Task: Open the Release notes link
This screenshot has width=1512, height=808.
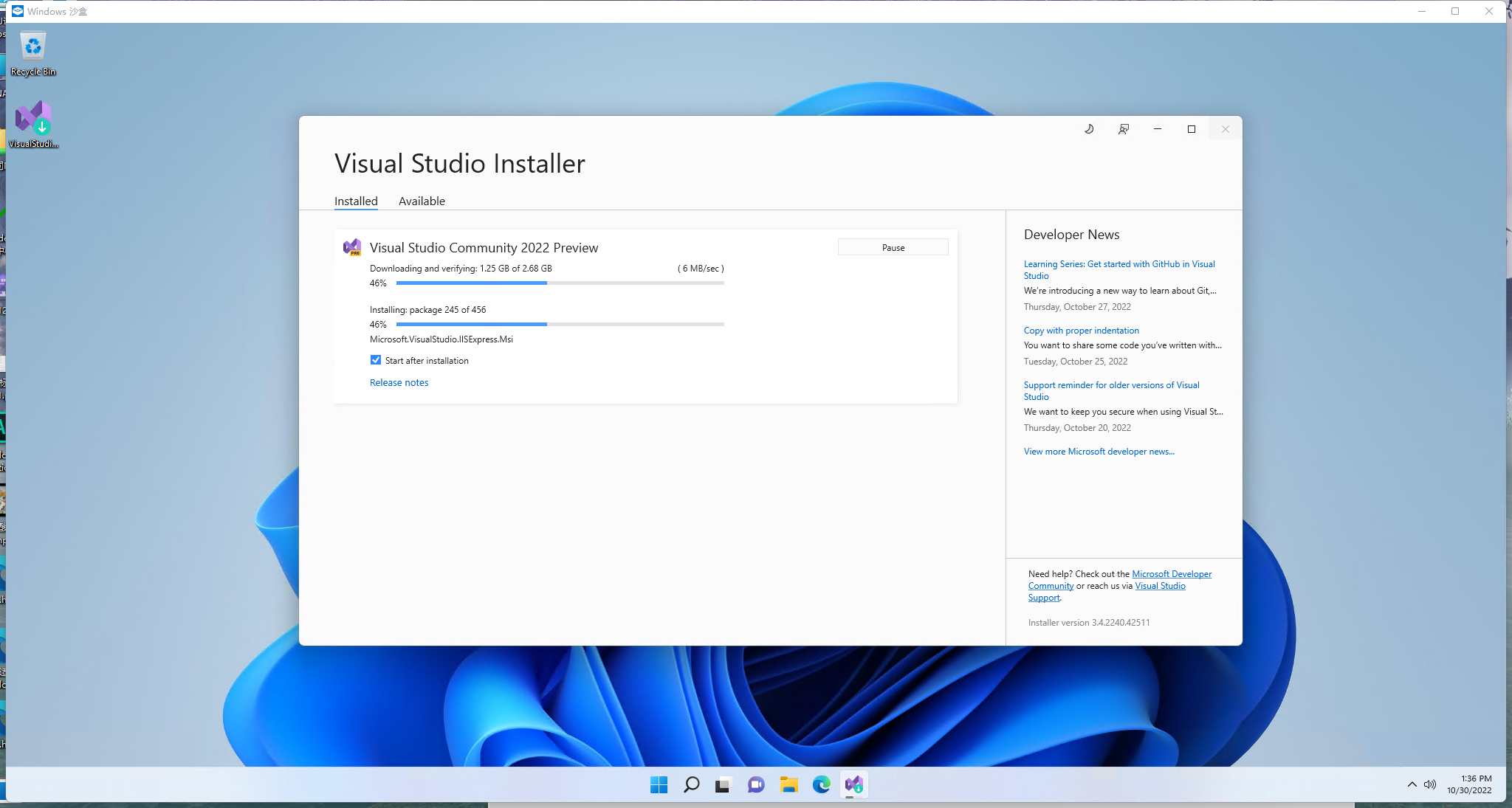Action: 399,382
